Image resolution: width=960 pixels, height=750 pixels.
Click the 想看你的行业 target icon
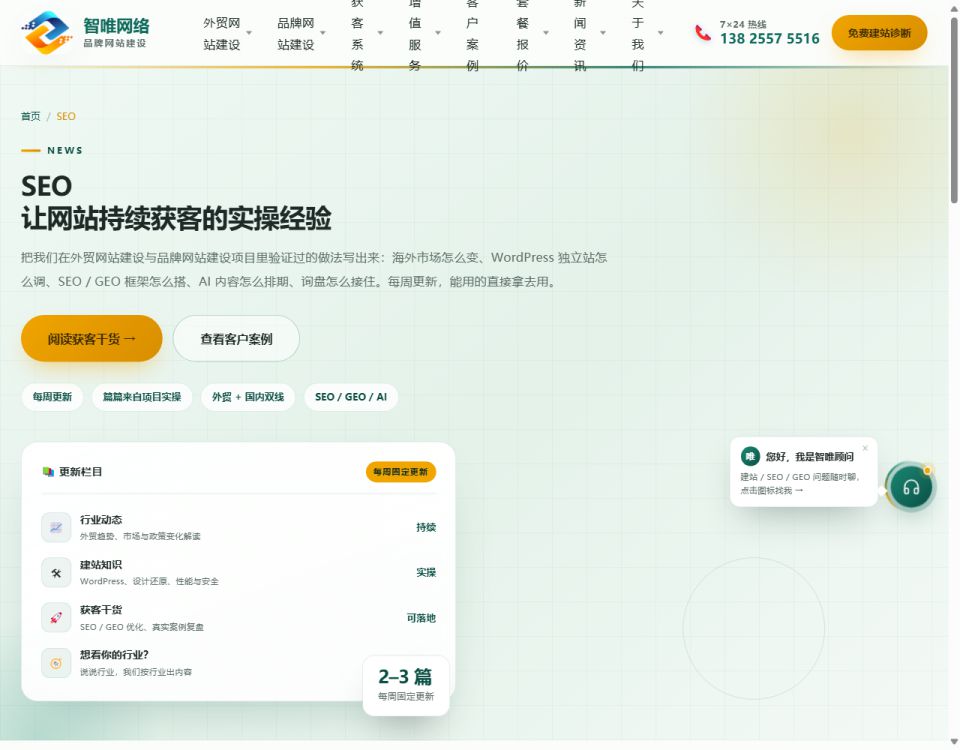[x=56, y=663]
